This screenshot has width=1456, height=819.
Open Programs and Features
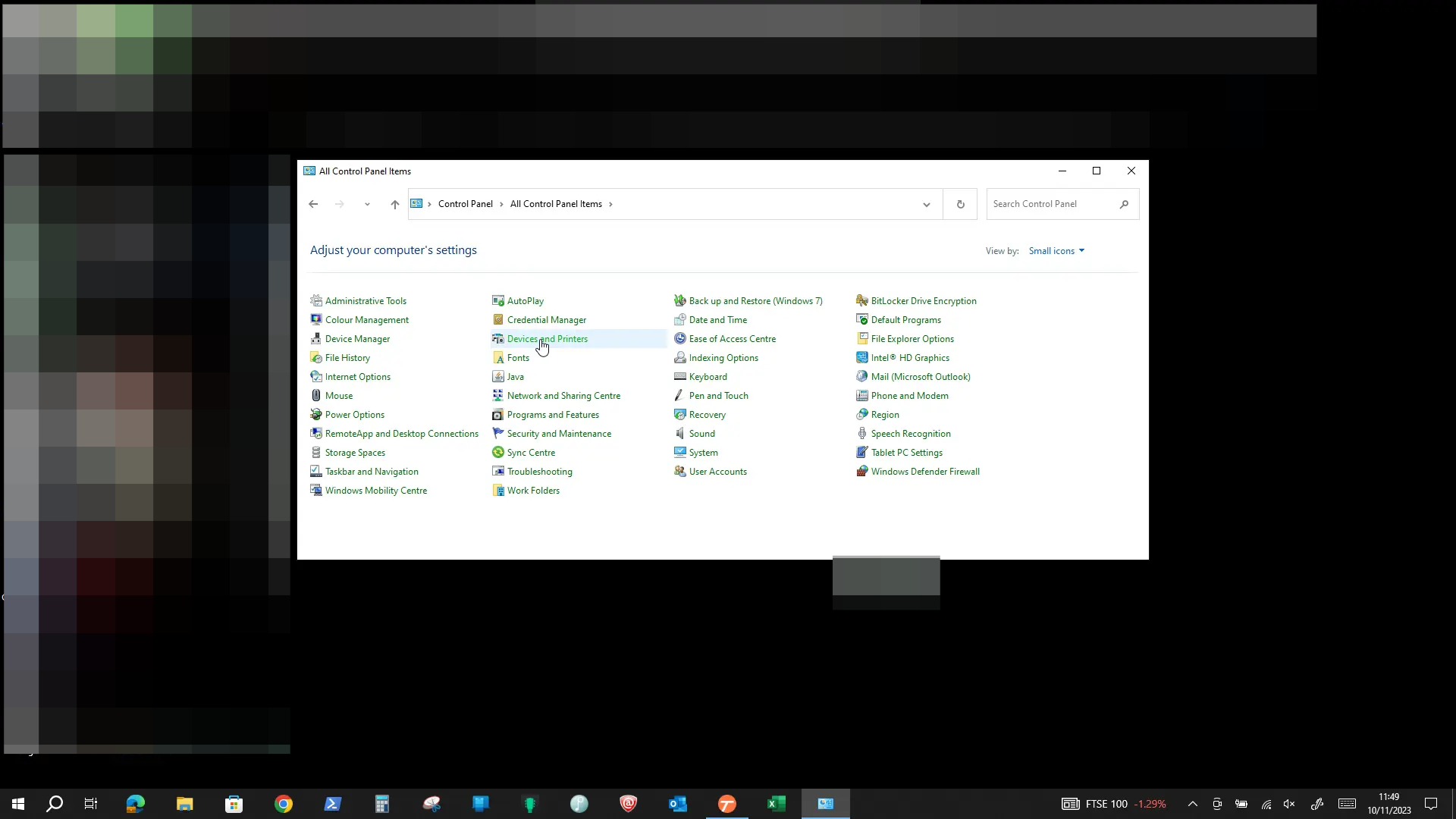coord(553,415)
